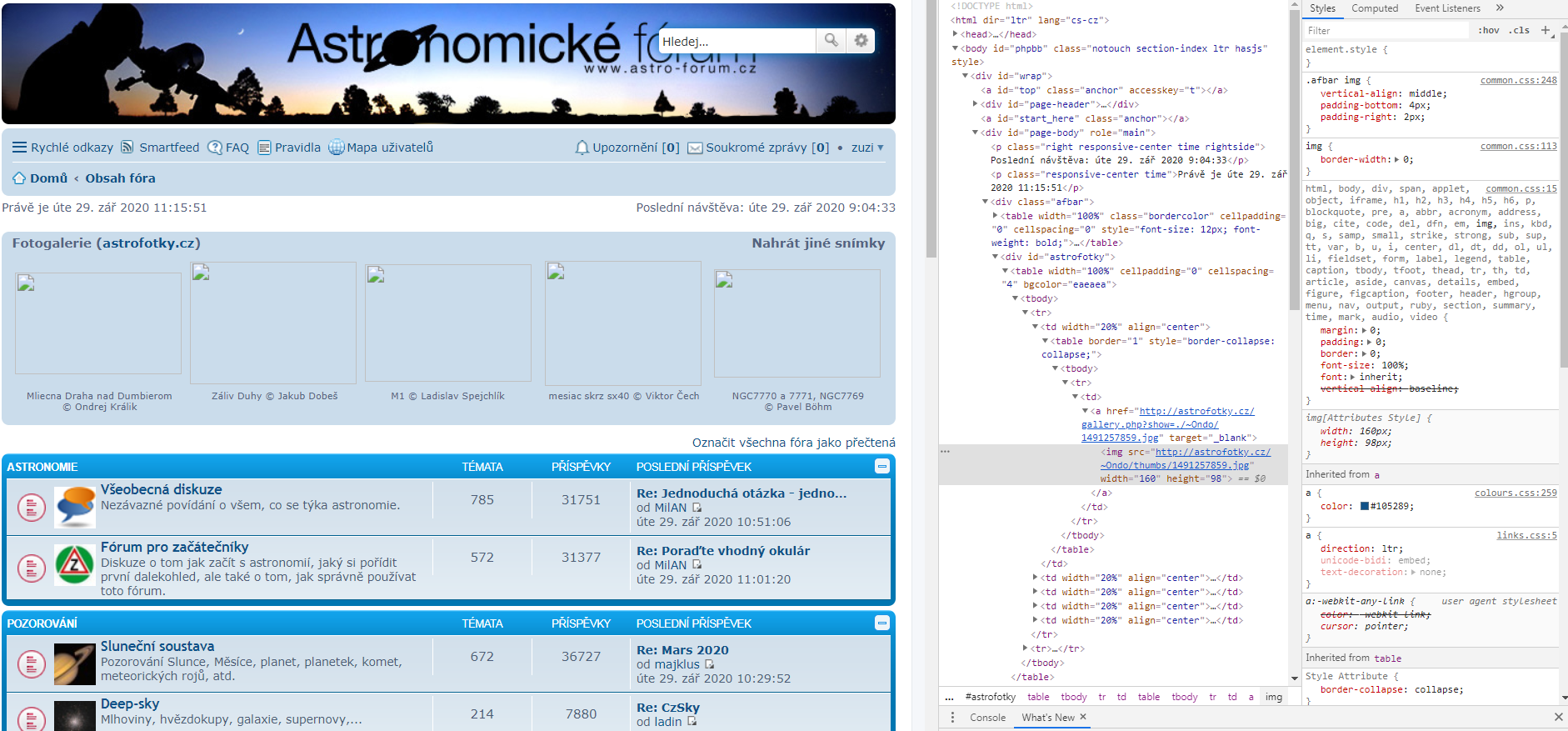This screenshot has width=1568, height=731.
Task: Toggle the .cls class editor
Action: pyautogui.click(x=1519, y=30)
